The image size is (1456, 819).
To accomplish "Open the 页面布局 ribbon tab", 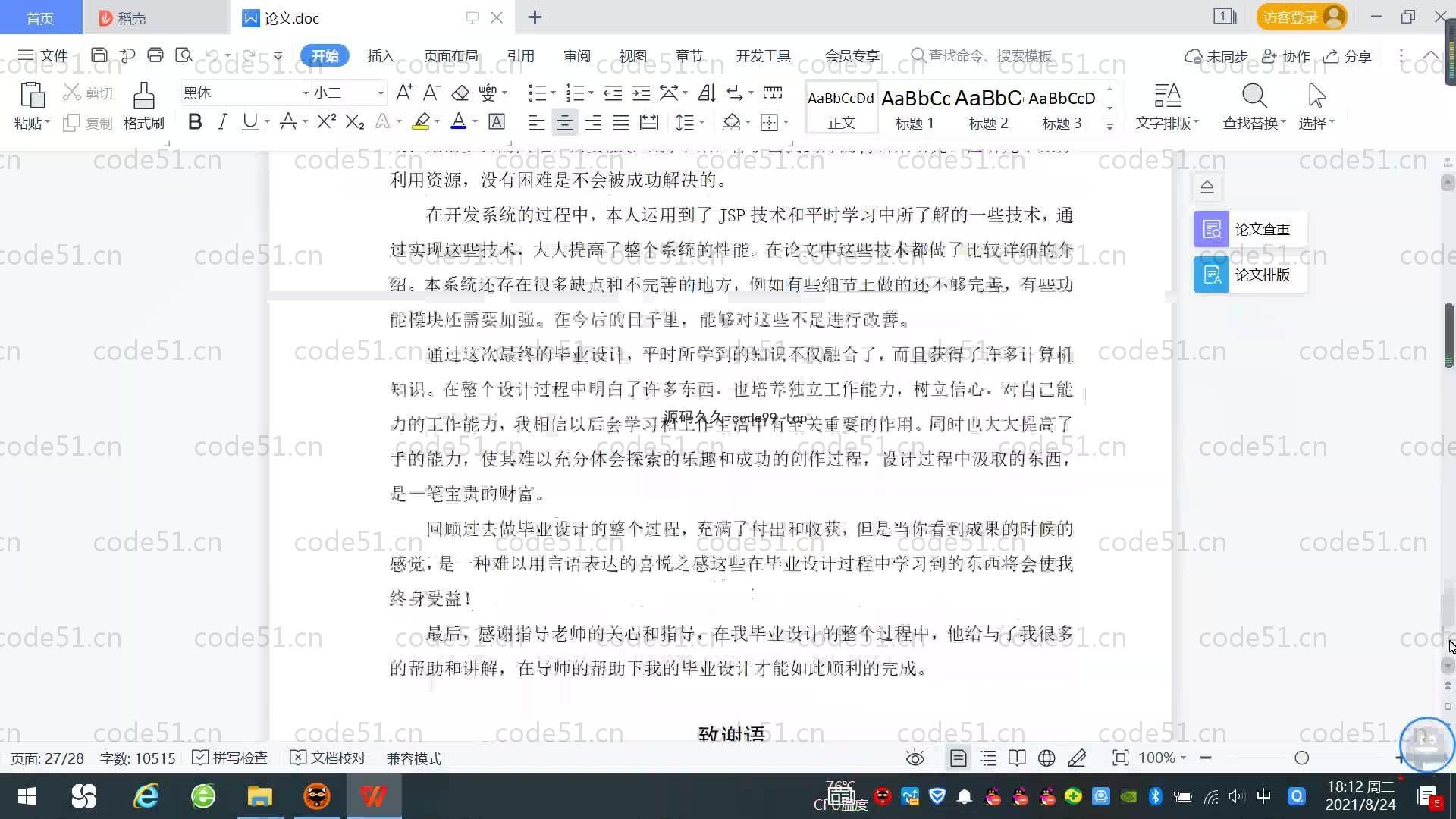I will point(450,56).
